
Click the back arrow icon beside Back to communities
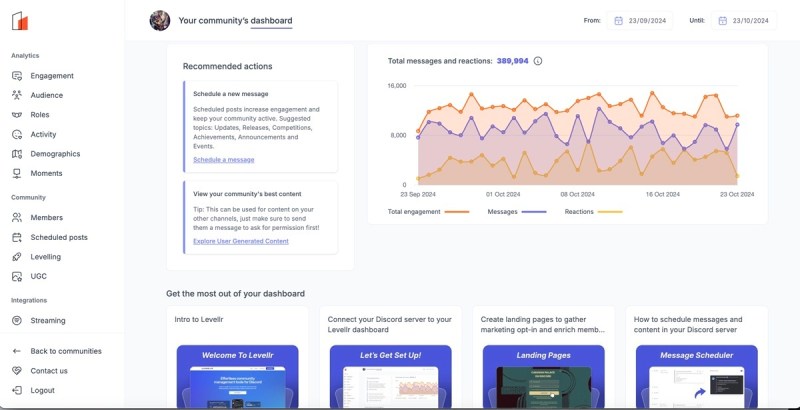[x=17, y=351]
